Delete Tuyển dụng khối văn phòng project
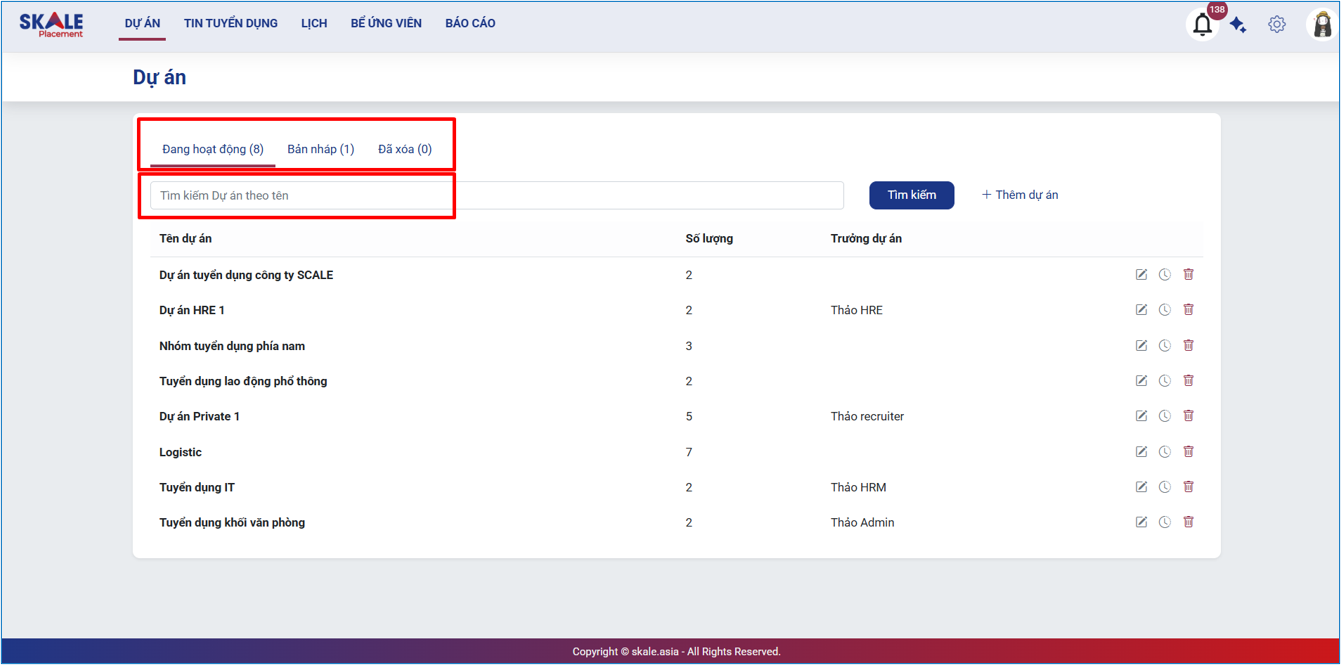1341x665 pixels. pyautogui.click(x=1188, y=522)
